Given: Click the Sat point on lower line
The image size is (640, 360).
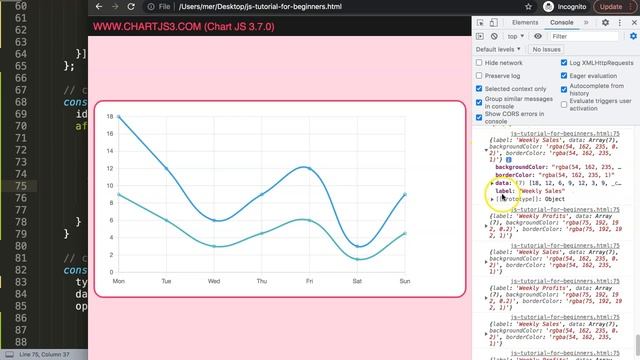Looking at the screenshot, I should pyautogui.click(x=357, y=259).
